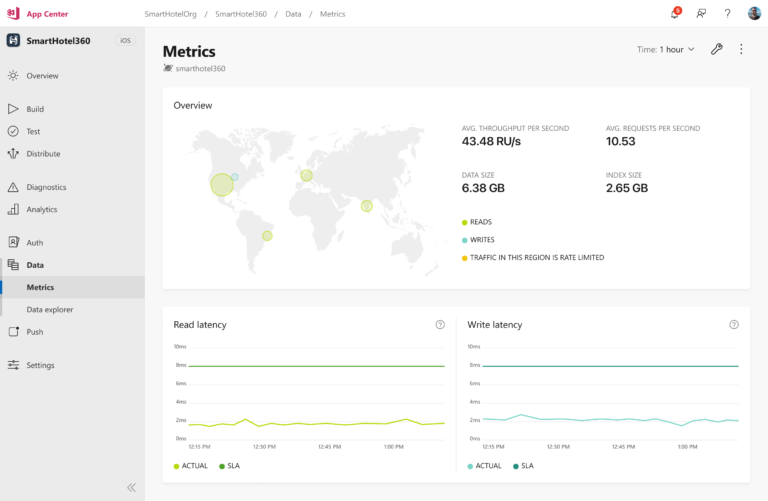Open the user profile avatar
This screenshot has width=768, height=501.
click(x=754, y=13)
